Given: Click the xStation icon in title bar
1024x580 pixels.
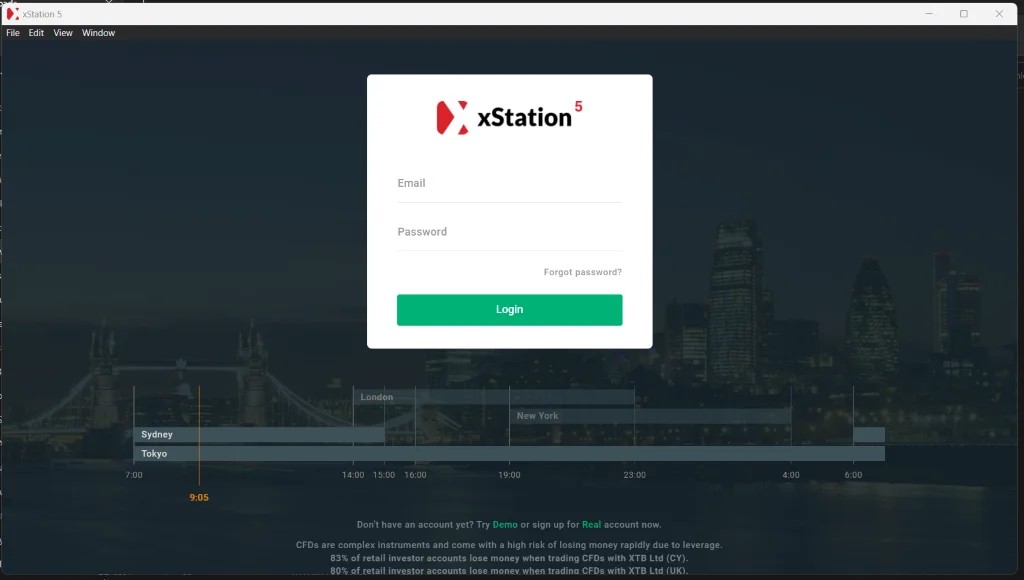Looking at the screenshot, I should 12,14.
